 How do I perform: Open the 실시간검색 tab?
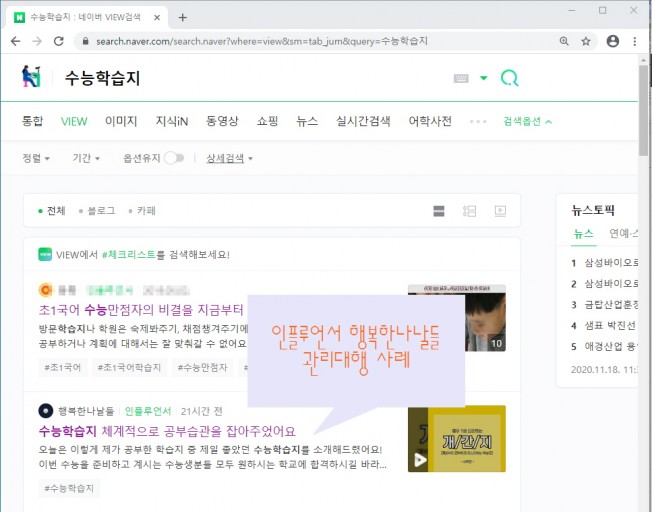tap(363, 121)
